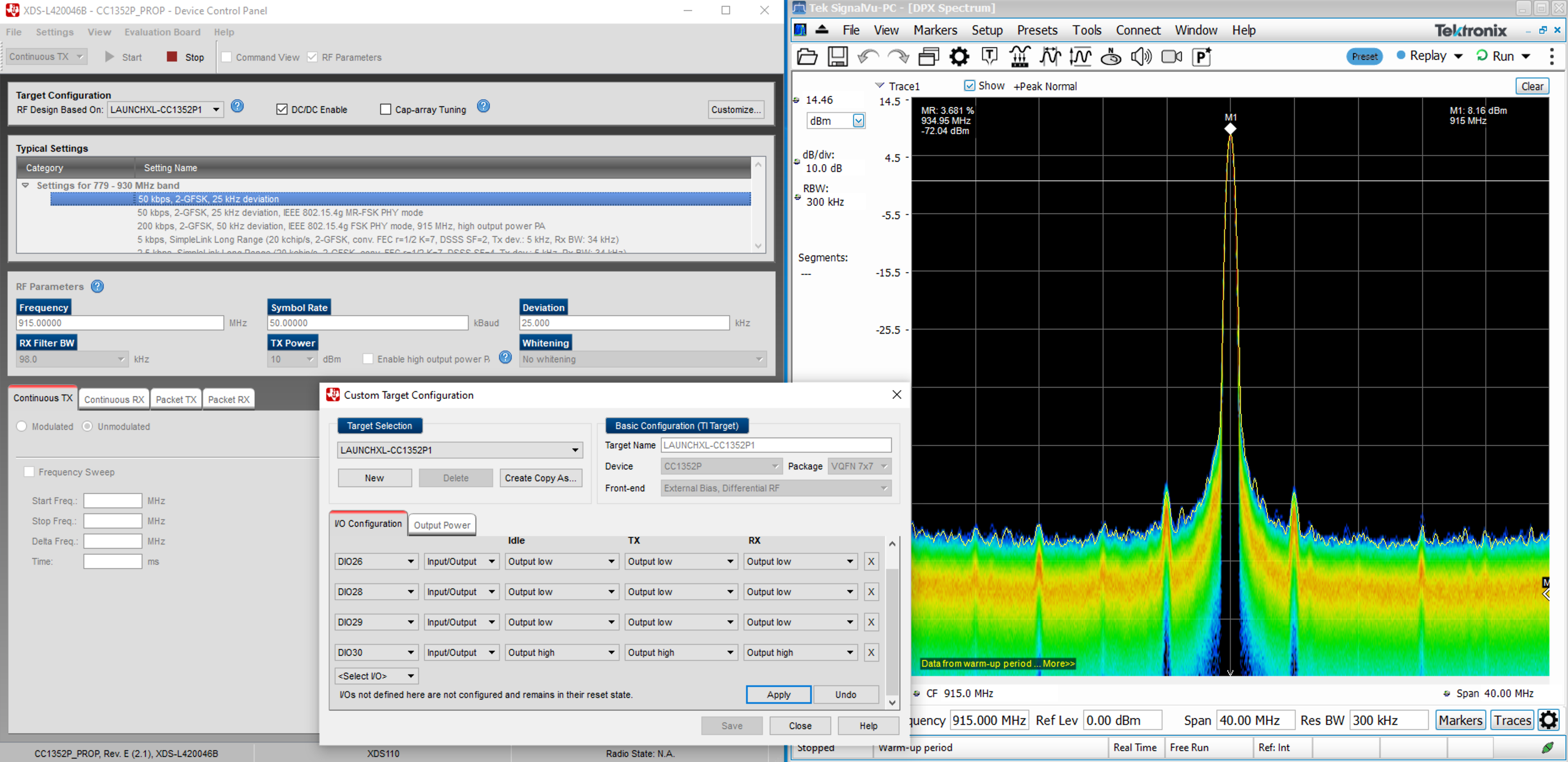
Task: Open the vertical three-dot menu in SignalVu
Action: point(1551,56)
